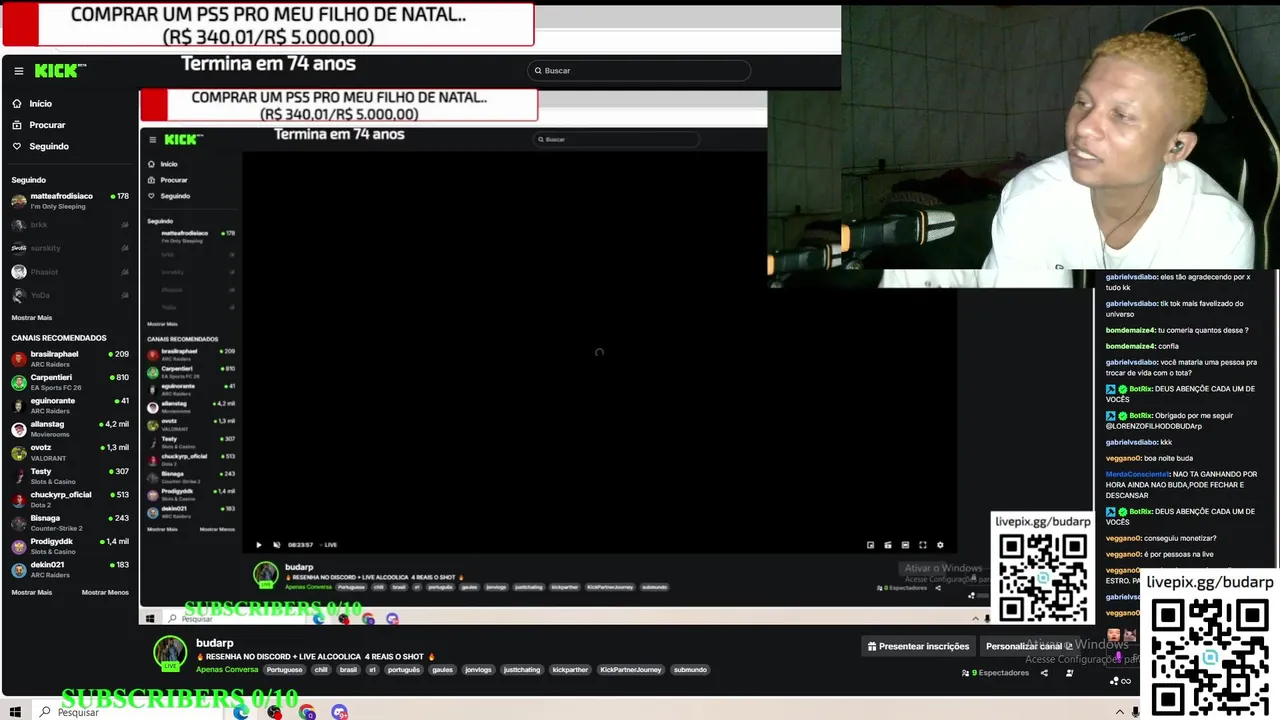Open the player settings gear
Screen dimensions: 1280x720
tap(940, 545)
